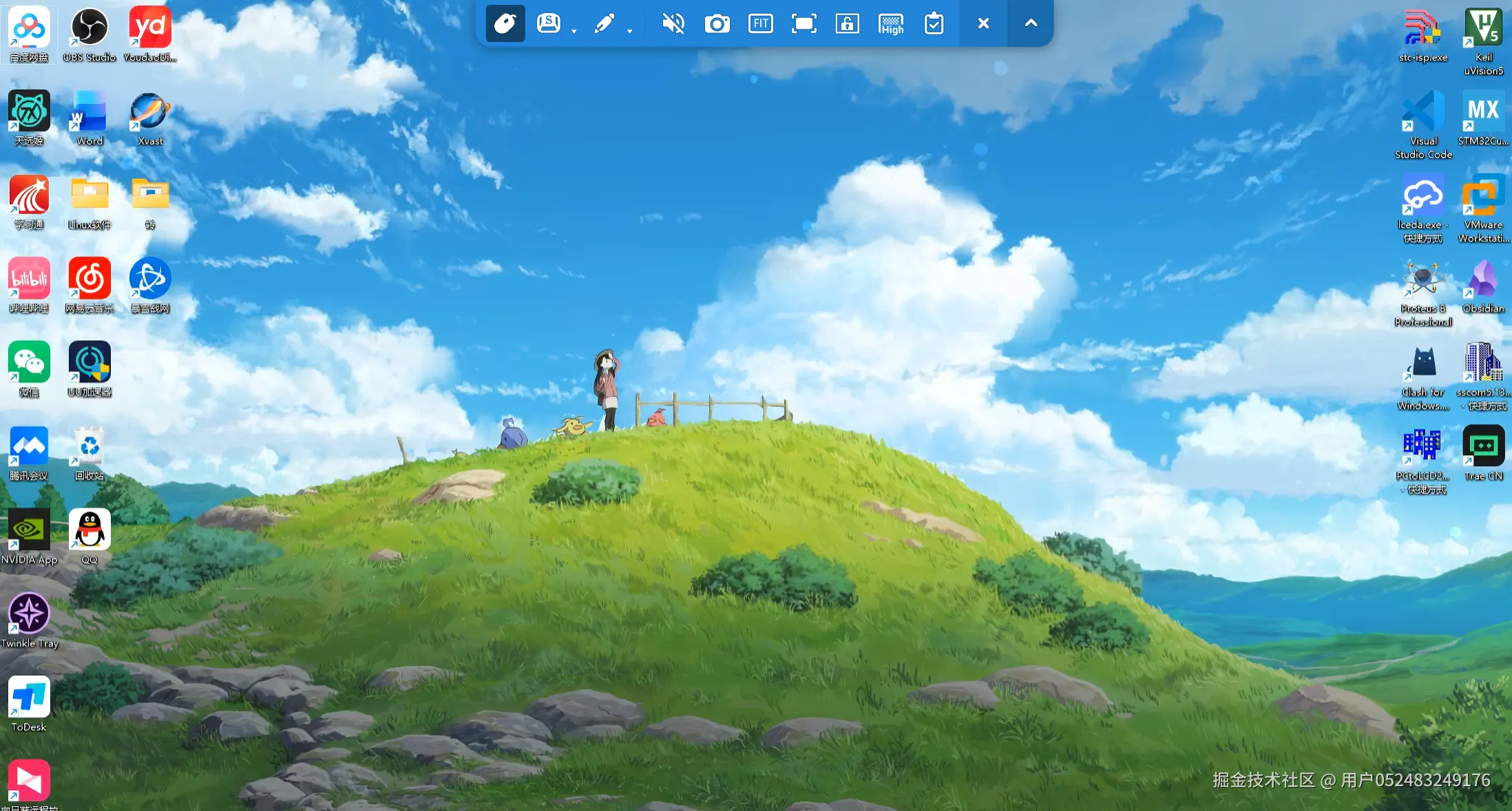This screenshot has width=1512, height=811.
Task: Toggle the remote screen lock icon
Action: click(x=847, y=23)
